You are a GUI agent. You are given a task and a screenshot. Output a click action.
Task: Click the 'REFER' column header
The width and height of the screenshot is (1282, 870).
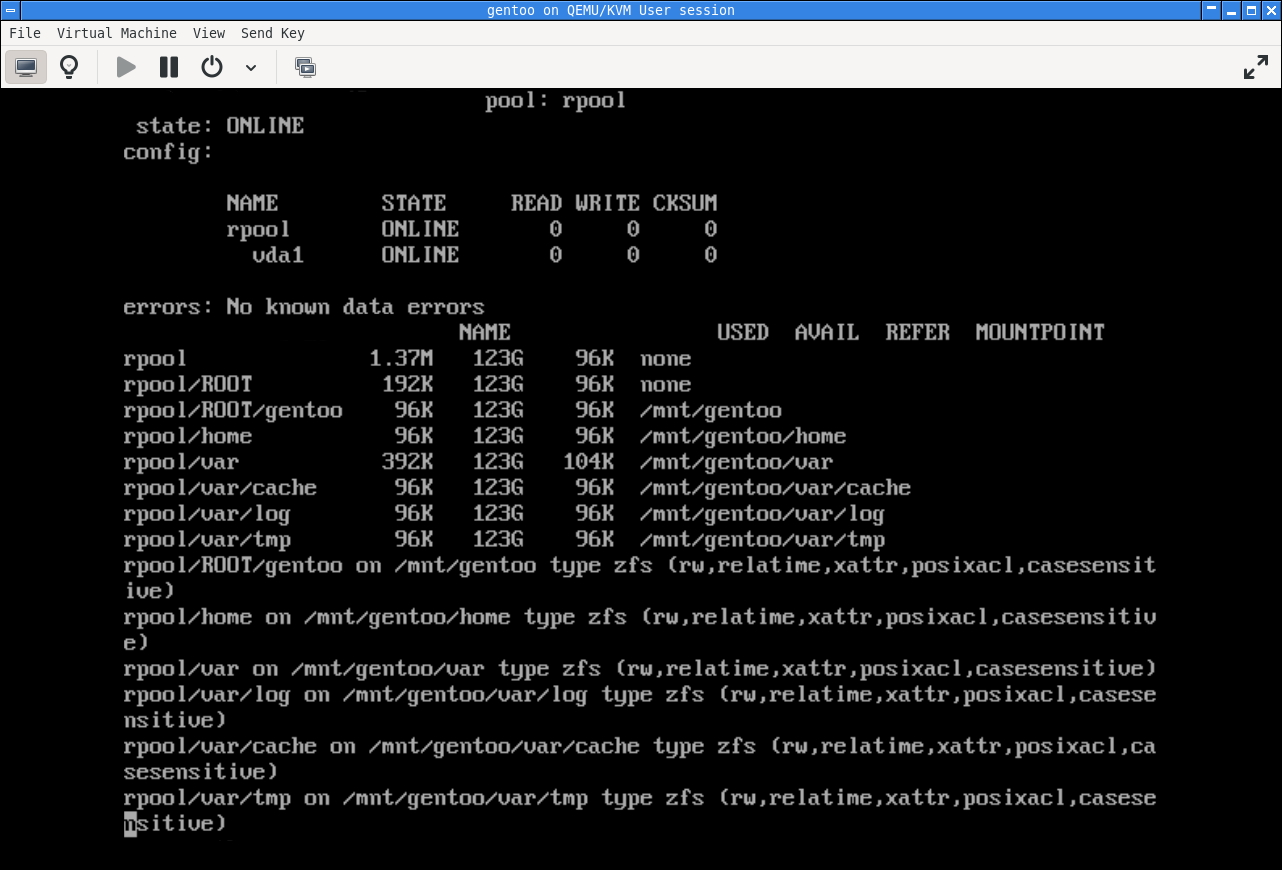pyautogui.click(x=918, y=333)
